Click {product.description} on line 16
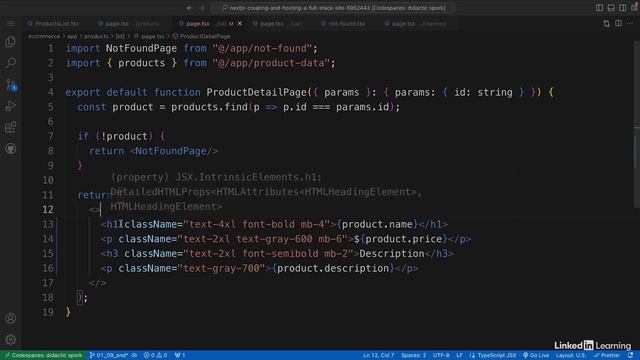Screen dimensions: 640x360 pyautogui.click(x=333, y=269)
